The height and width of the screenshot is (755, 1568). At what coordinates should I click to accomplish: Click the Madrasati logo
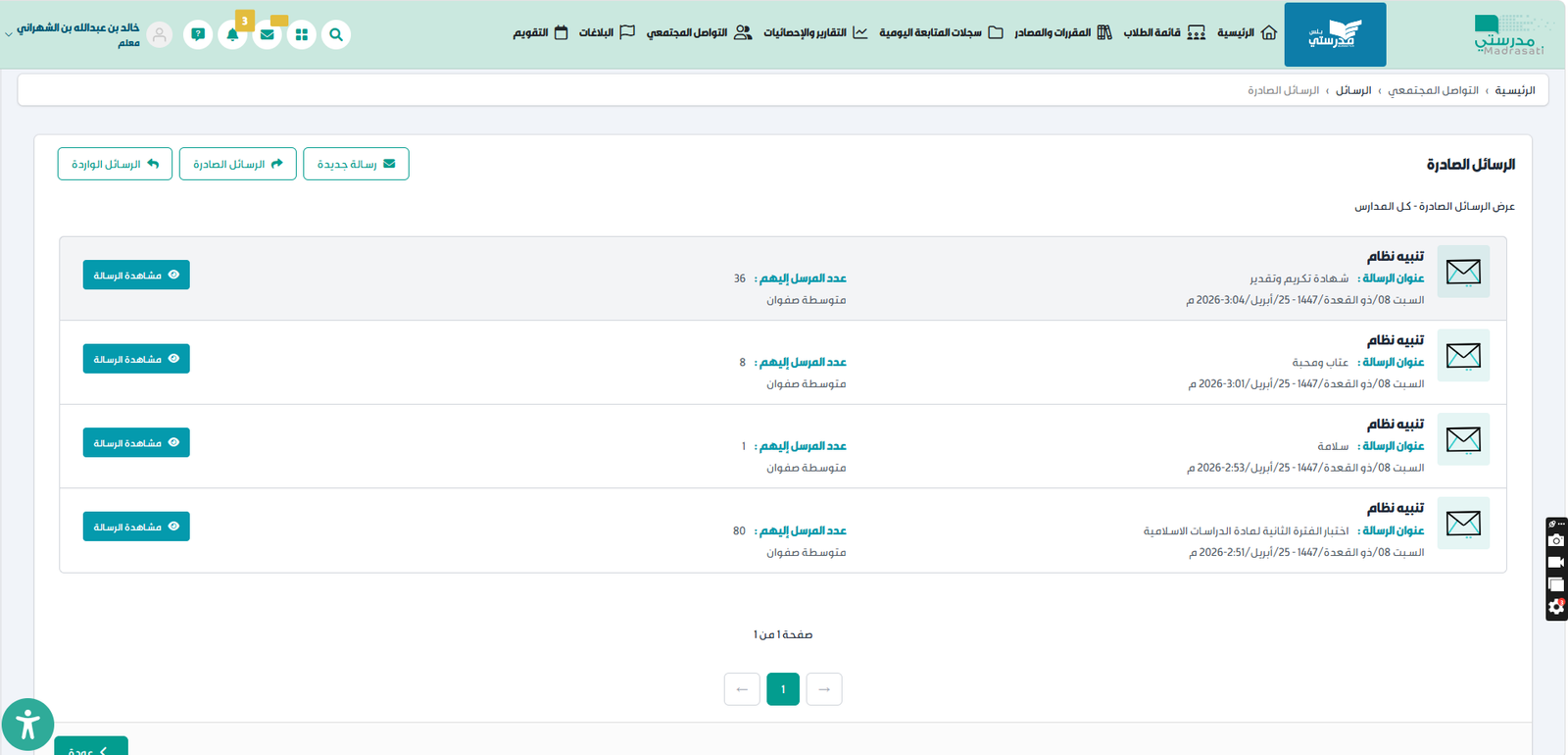1509,34
